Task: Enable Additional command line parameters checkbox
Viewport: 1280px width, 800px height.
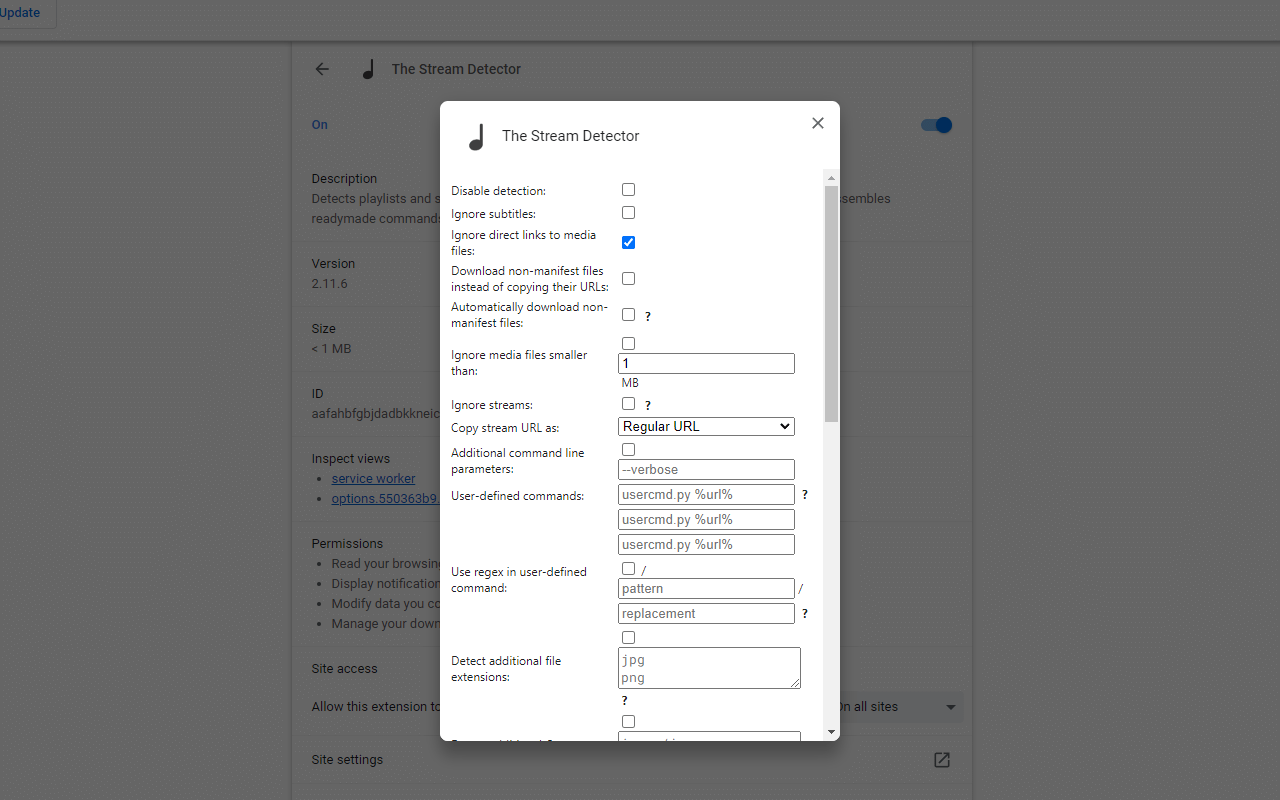Action: click(628, 450)
